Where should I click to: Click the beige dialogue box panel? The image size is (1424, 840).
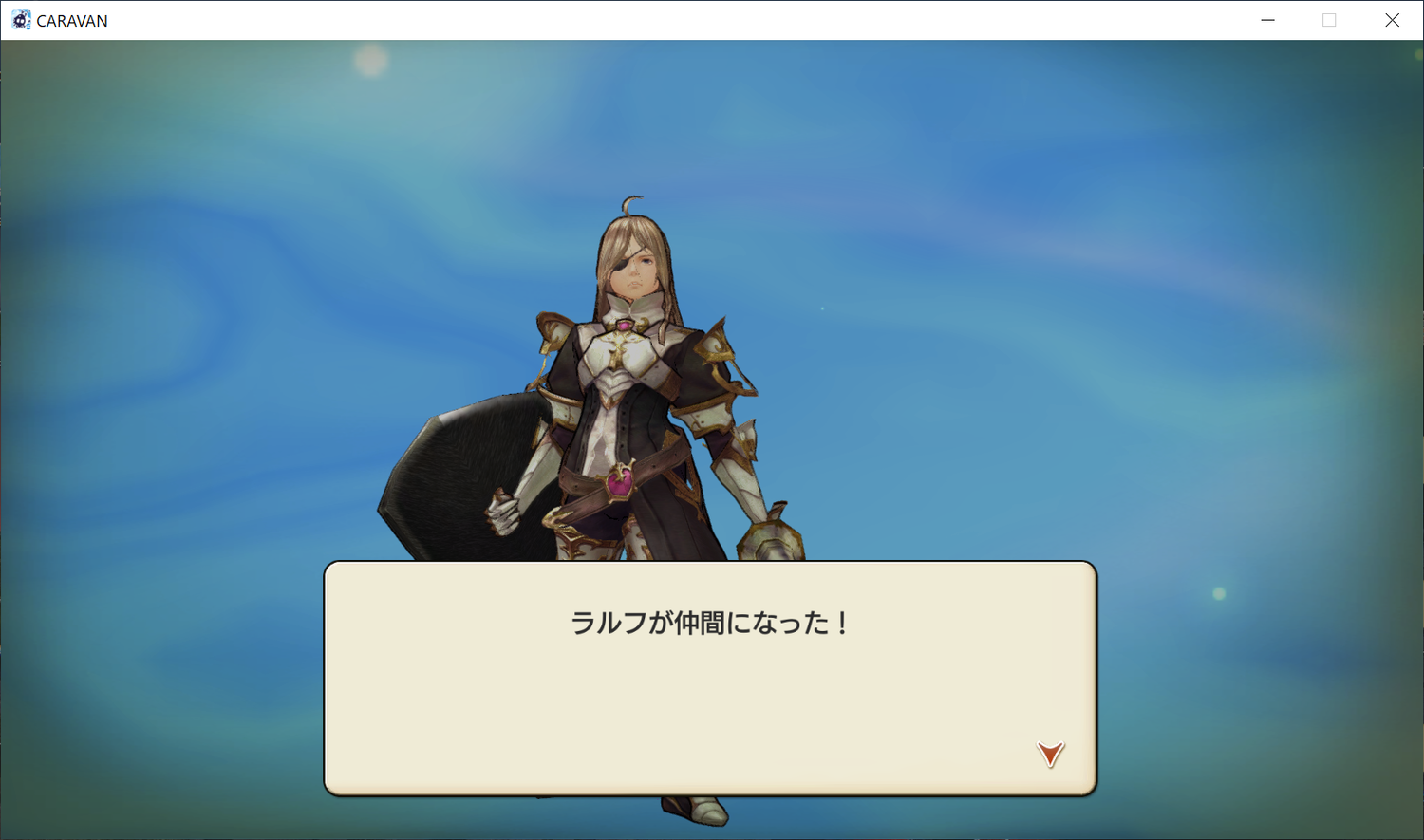710,678
